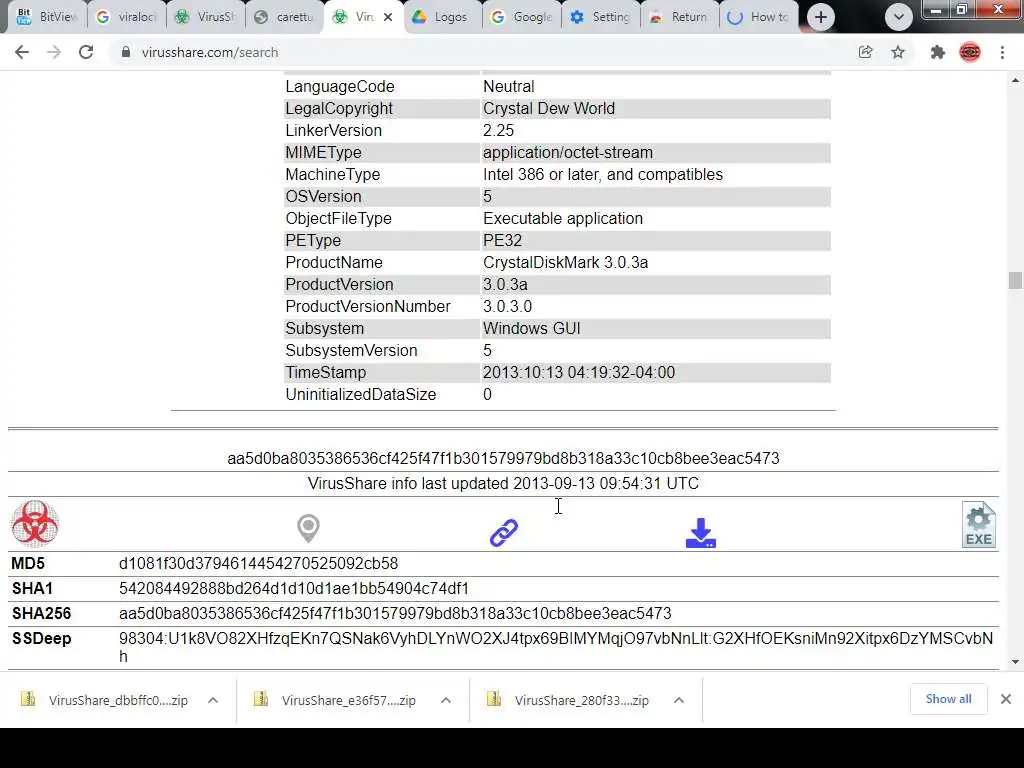Click the UninitializedDataSize label
The height and width of the screenshot is (768, 1024).
point(360,394)
